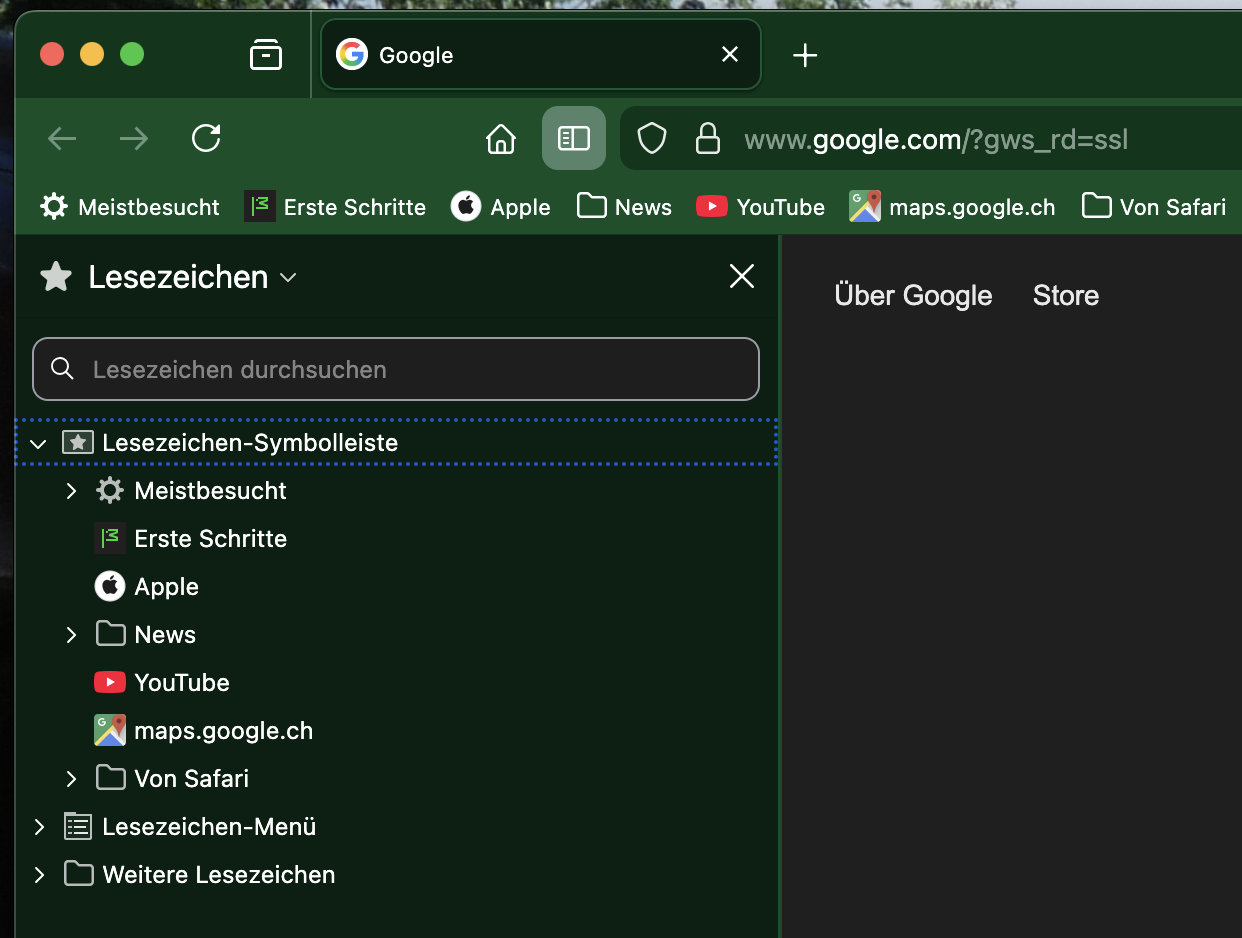Click the Store link
This screenshot has height=938, width=1242.
[x=1065, y=296]
